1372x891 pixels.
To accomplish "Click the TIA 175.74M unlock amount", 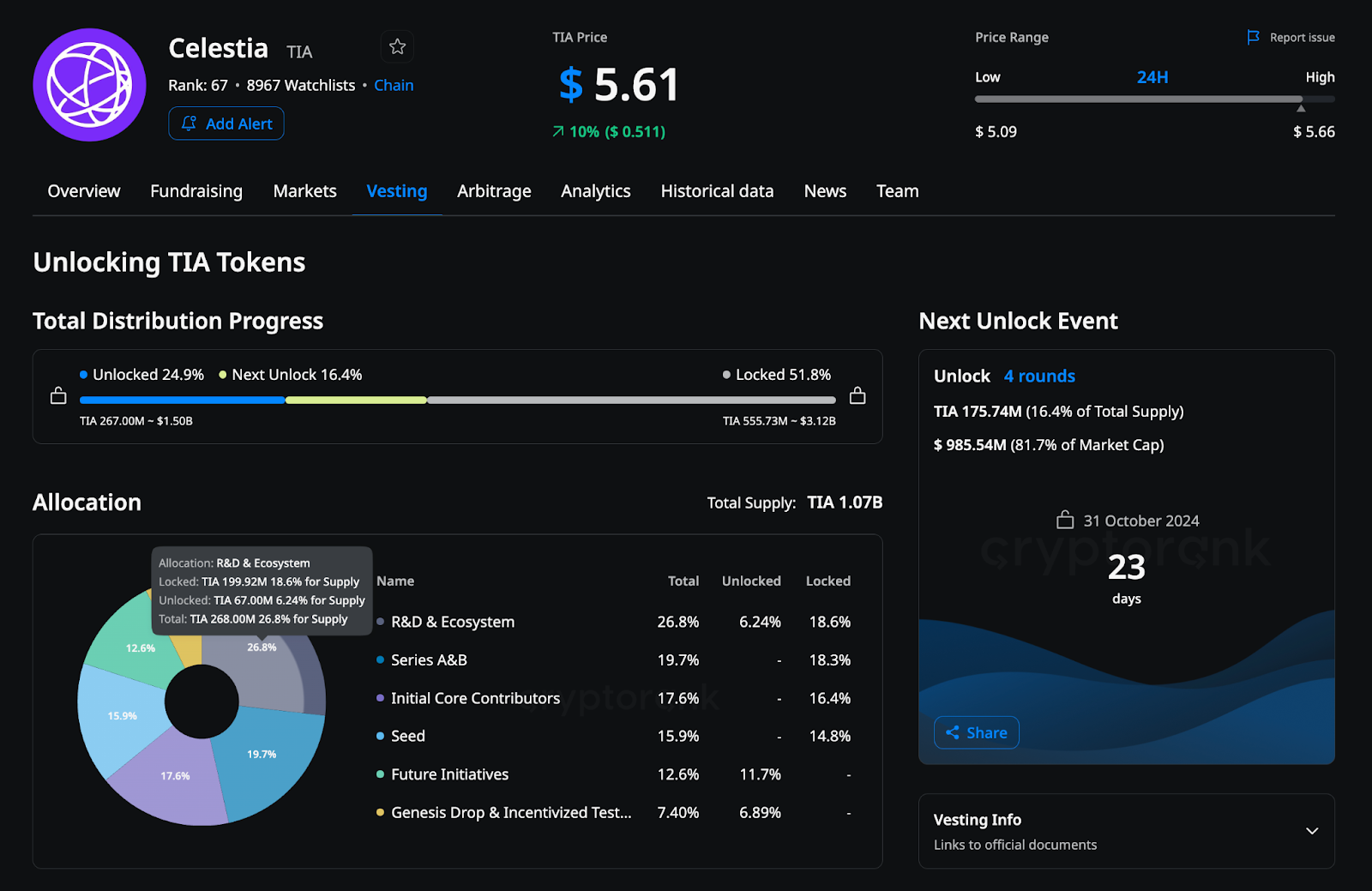I will pyautogui.click(x=978, y=412).
